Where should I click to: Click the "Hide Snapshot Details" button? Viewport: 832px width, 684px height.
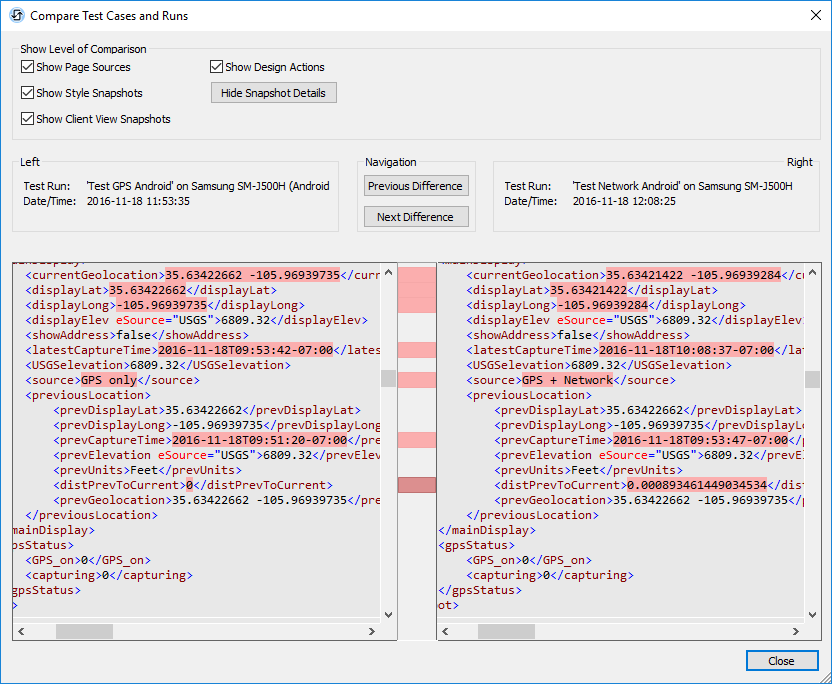[x=272, y=92]
